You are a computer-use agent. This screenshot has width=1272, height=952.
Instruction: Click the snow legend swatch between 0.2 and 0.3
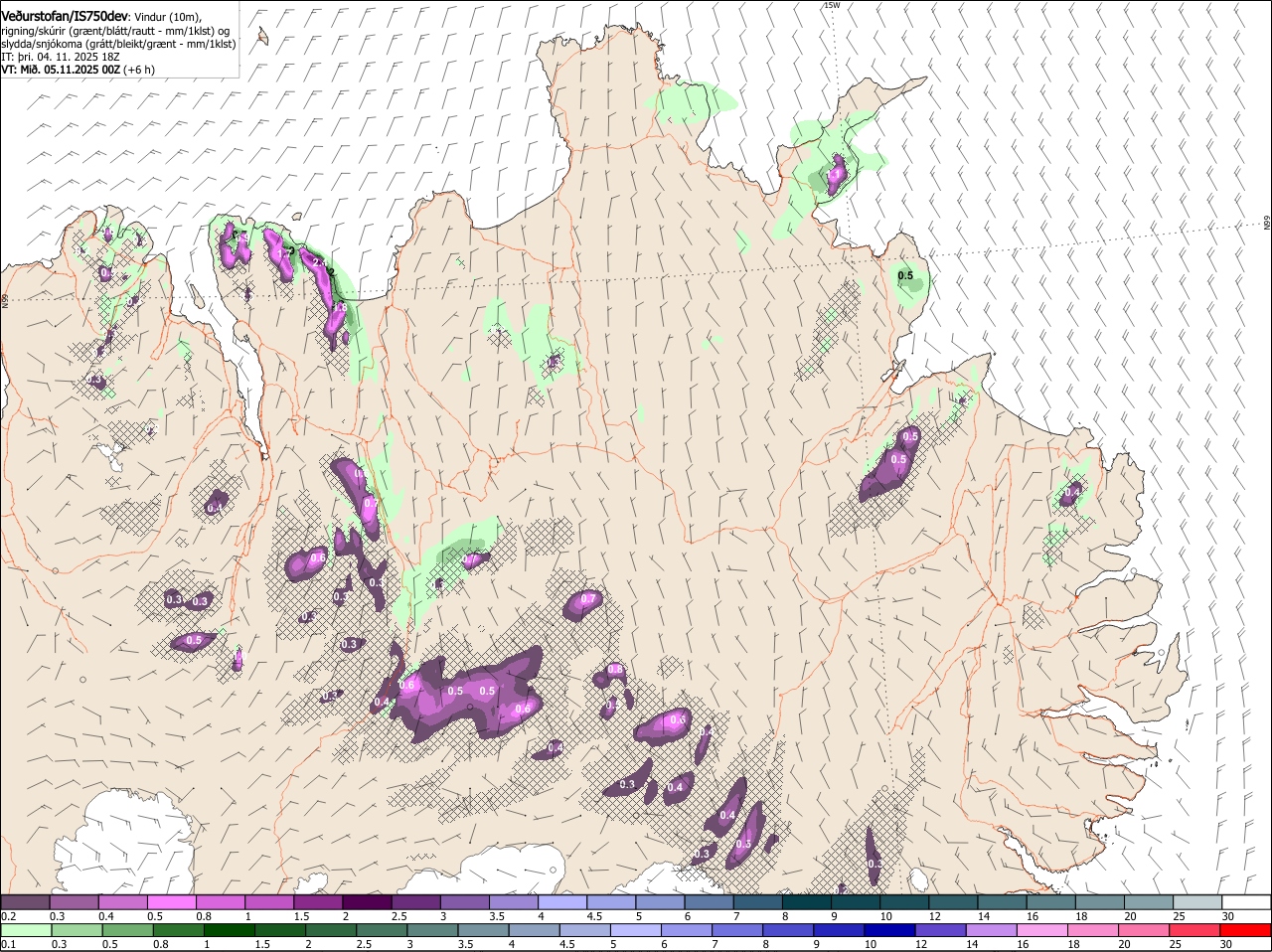point(26,902)
